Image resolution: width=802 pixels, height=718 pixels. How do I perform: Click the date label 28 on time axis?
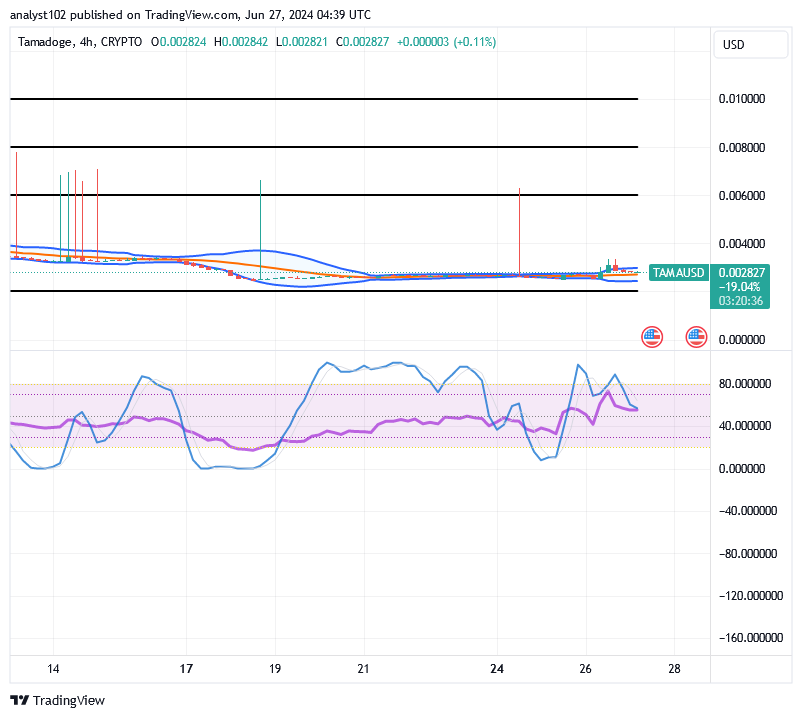coord(675,668)
